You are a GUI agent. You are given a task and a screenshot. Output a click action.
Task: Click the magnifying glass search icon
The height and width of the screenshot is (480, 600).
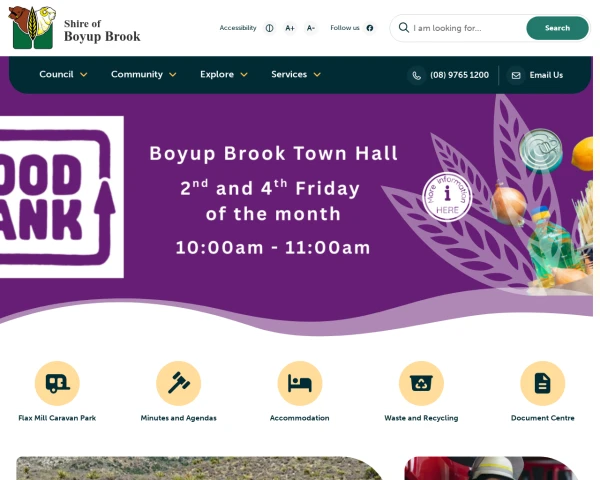[x=404, y=28]
